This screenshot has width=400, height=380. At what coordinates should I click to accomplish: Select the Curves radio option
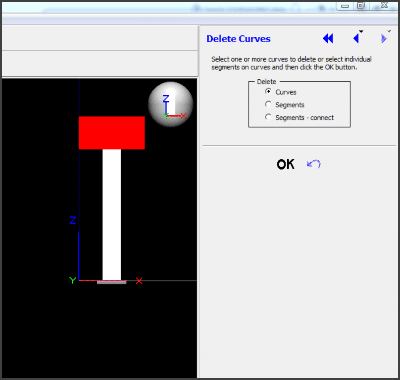click(x=268, y=91)
